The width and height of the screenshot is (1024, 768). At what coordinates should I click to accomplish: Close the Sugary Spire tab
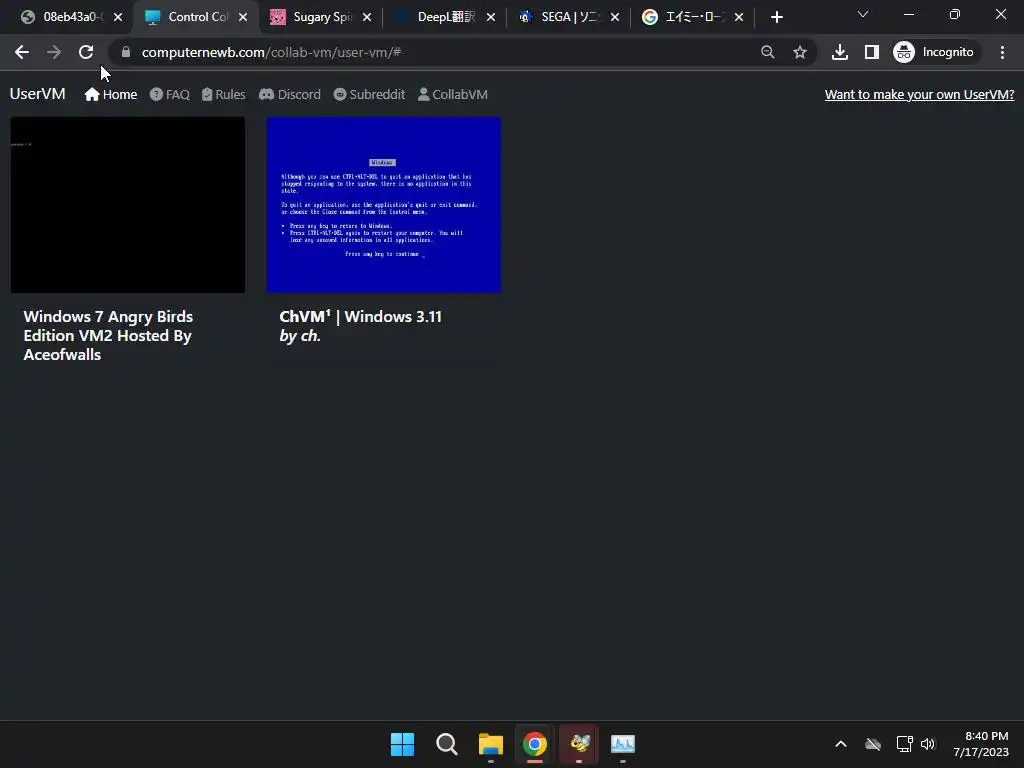(367, 17)
